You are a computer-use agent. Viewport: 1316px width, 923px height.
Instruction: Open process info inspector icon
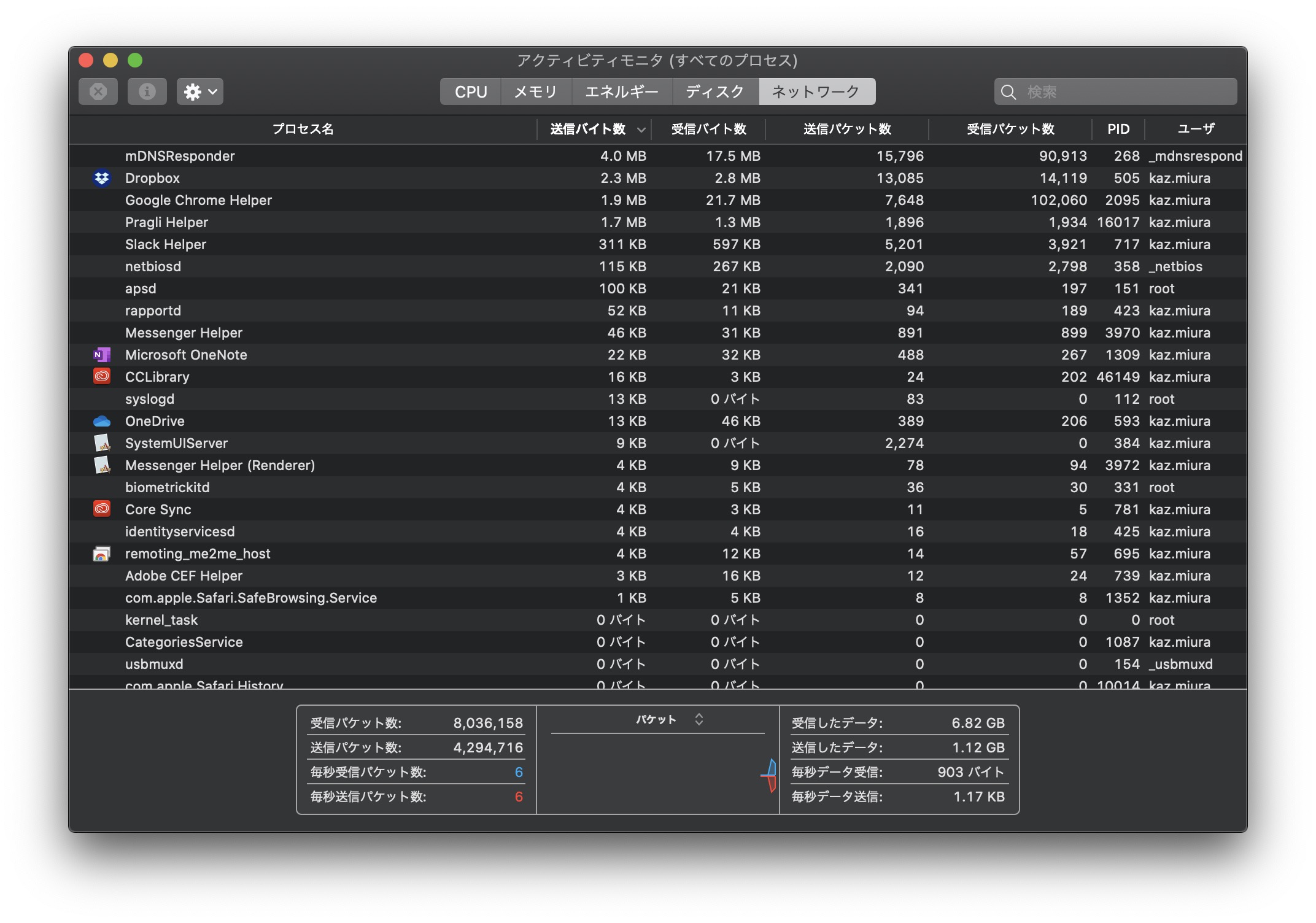[147, 91]
